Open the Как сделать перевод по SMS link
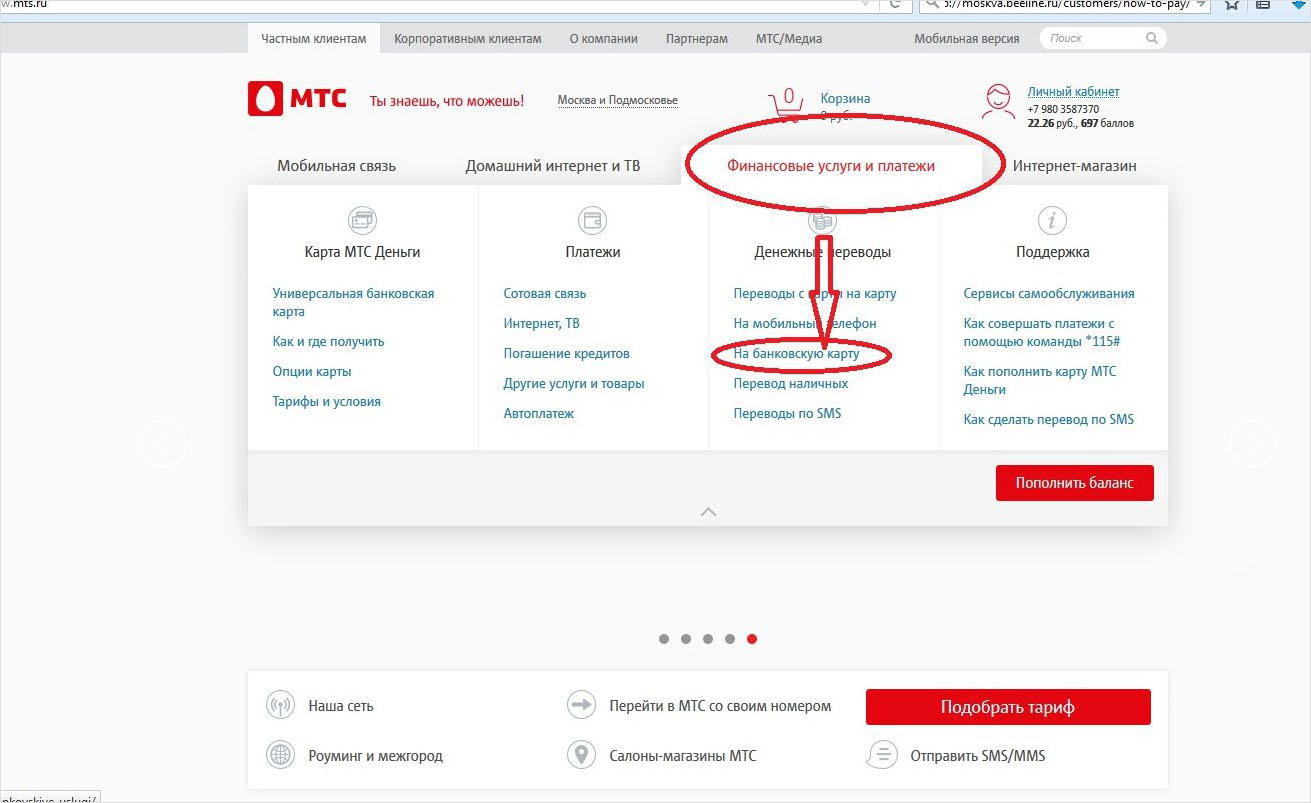This screenshot has width=1311, height=803. [1049, 420]
